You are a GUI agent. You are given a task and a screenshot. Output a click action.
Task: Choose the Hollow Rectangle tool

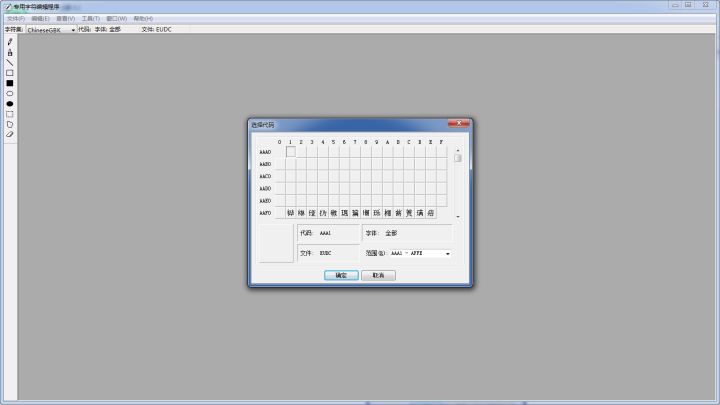[x=10, y=73]
